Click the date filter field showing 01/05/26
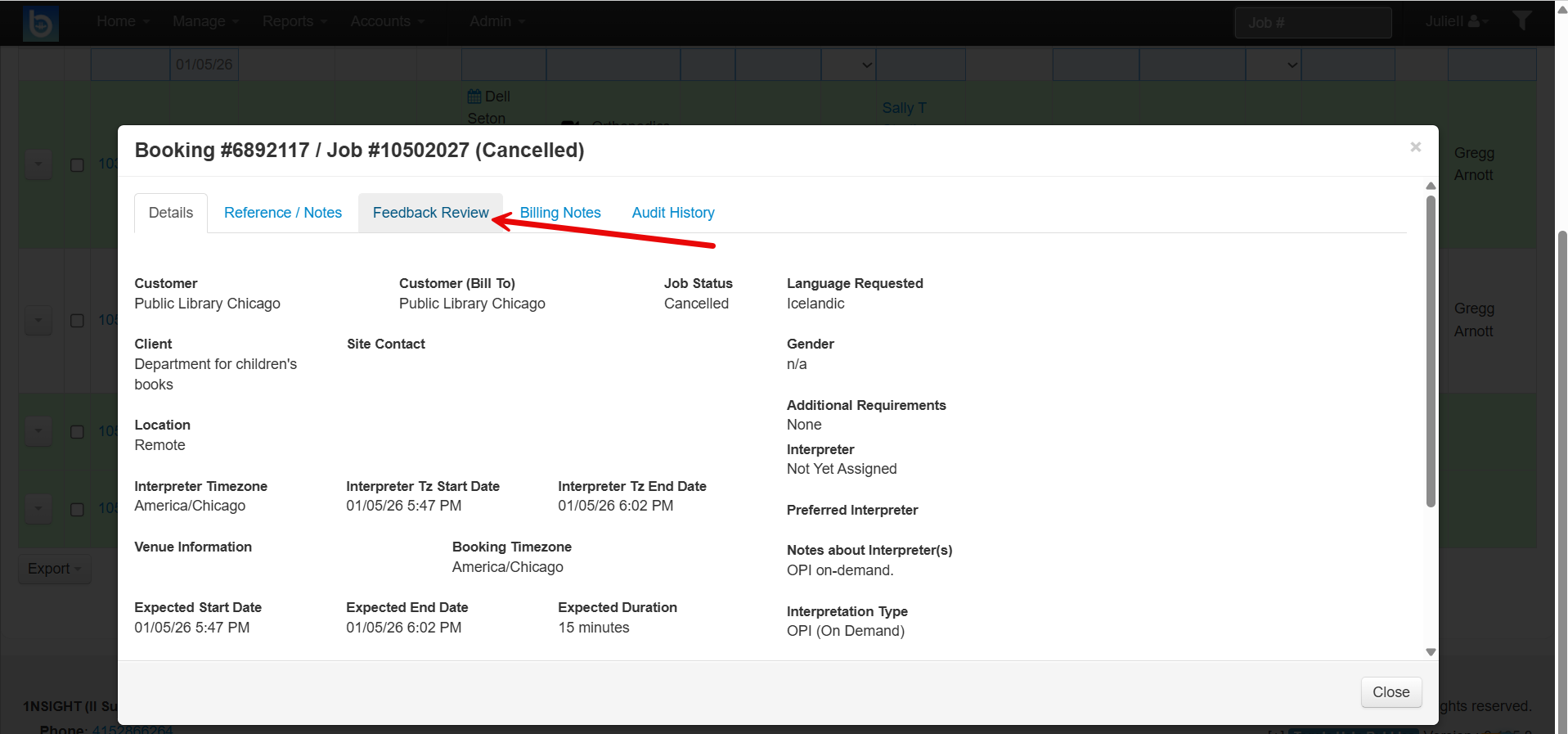This screenshot has width=1568, height=734. point(204,64)
